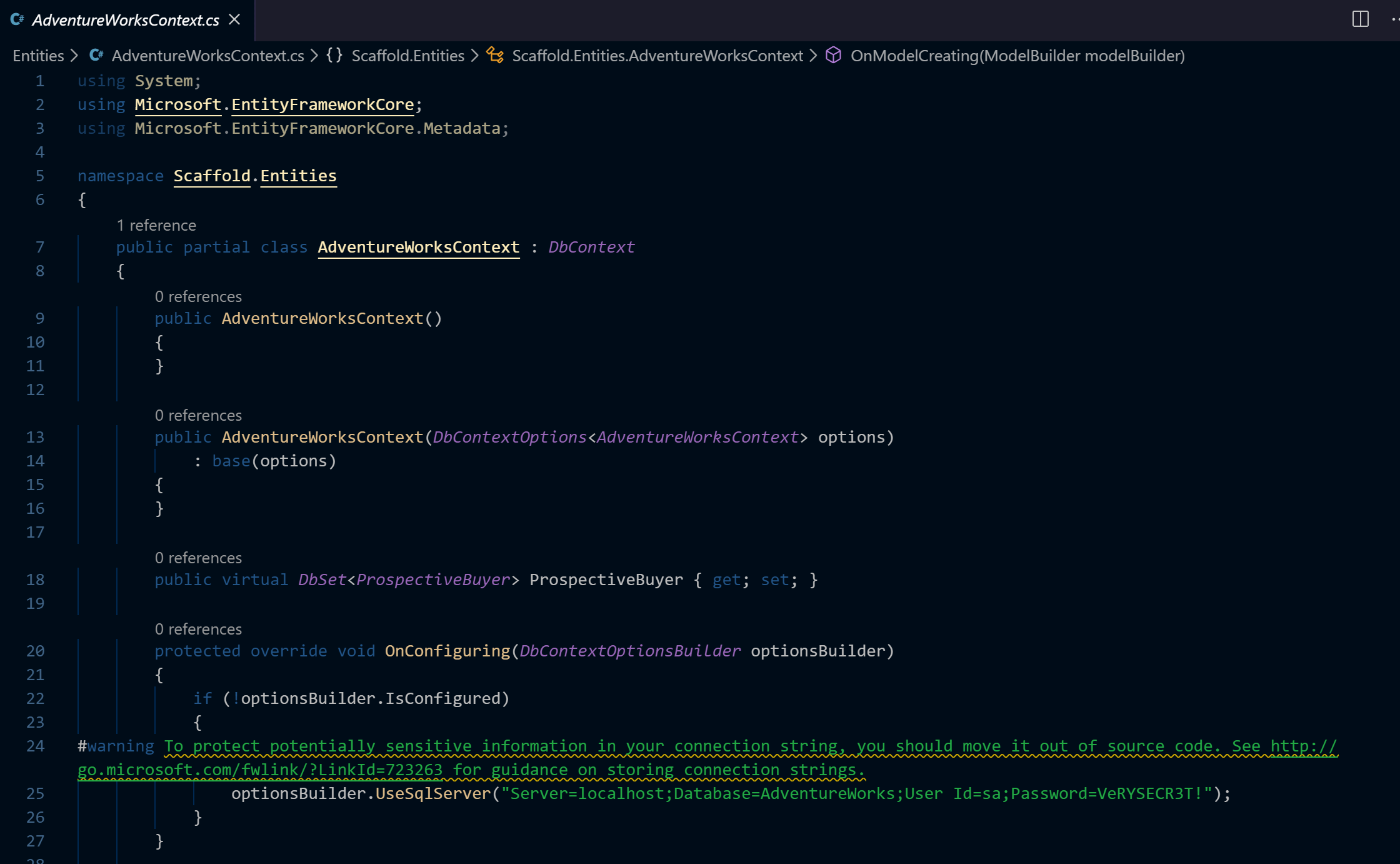
Task: Click the C# file icon in the tab
Action: click(17, 19)
